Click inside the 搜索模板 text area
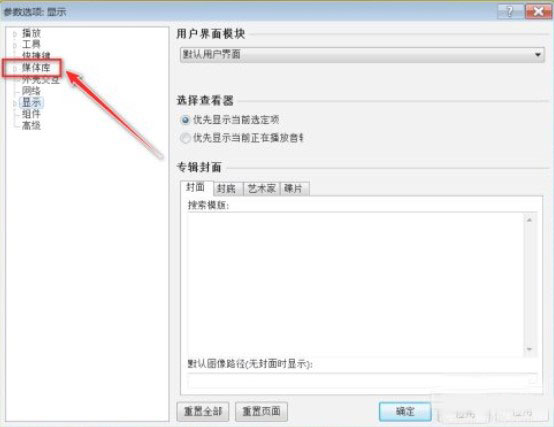The image size is (554, 427). point(355,284)
